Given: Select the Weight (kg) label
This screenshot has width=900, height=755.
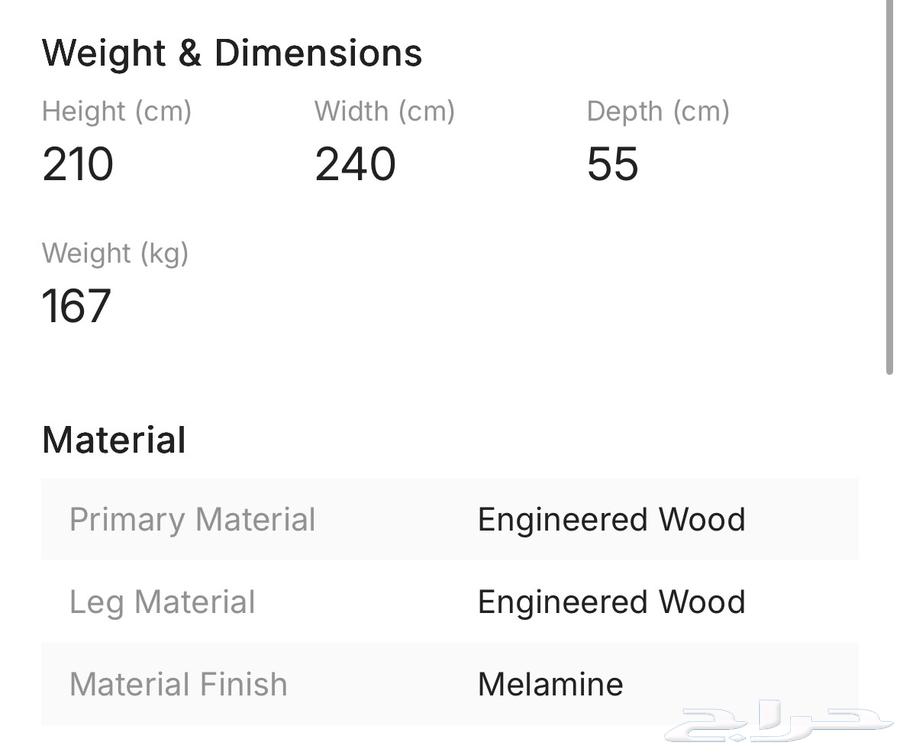Looking at the screenshot, I should (115, 253).
